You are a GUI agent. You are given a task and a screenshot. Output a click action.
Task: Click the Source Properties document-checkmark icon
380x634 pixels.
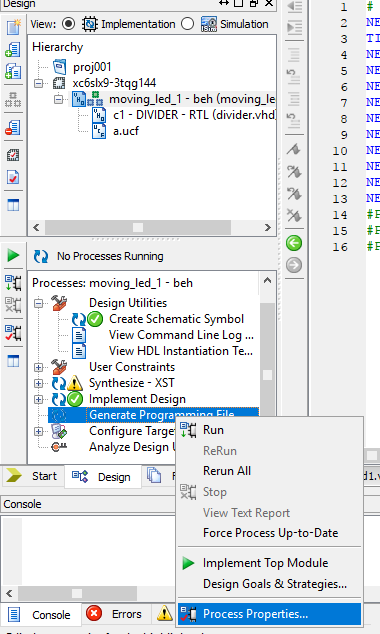pyautogui.click(x=13, y=177)
